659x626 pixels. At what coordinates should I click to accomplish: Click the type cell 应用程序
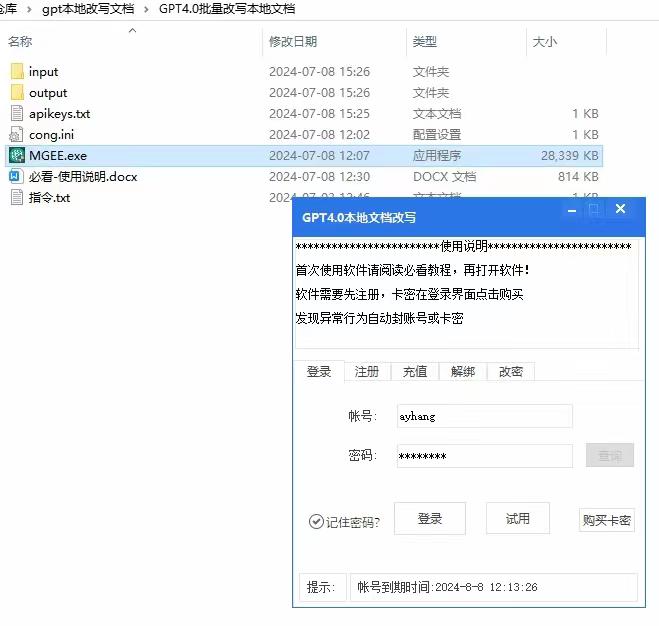437,156
